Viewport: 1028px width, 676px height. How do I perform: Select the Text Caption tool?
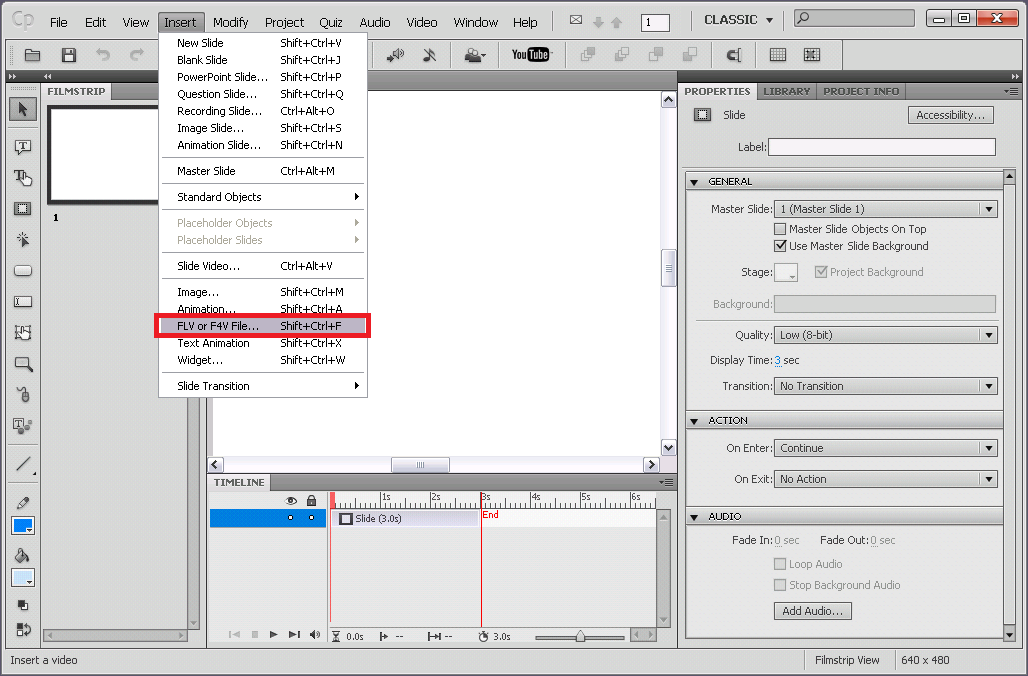[x=23, y=147]
